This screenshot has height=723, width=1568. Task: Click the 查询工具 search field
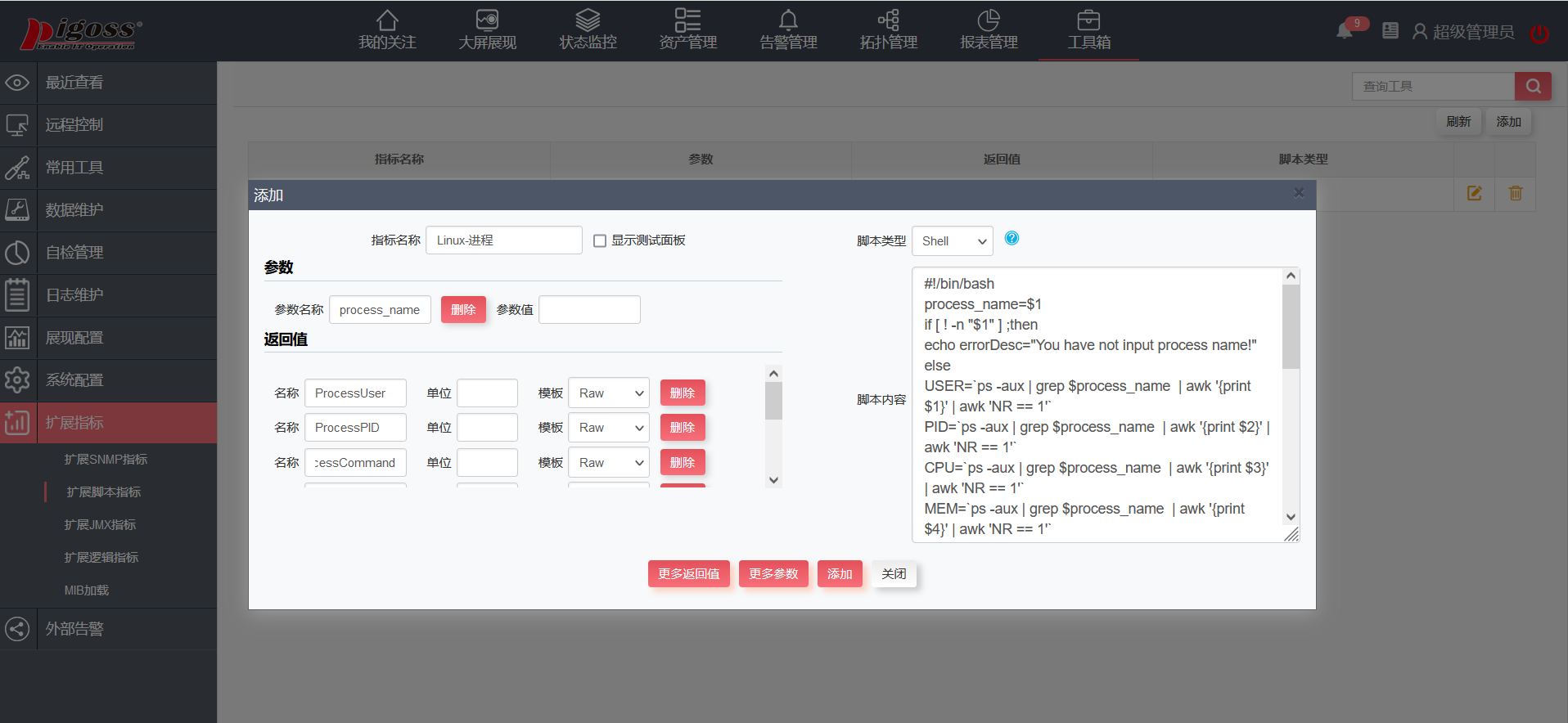(1433, 86)
